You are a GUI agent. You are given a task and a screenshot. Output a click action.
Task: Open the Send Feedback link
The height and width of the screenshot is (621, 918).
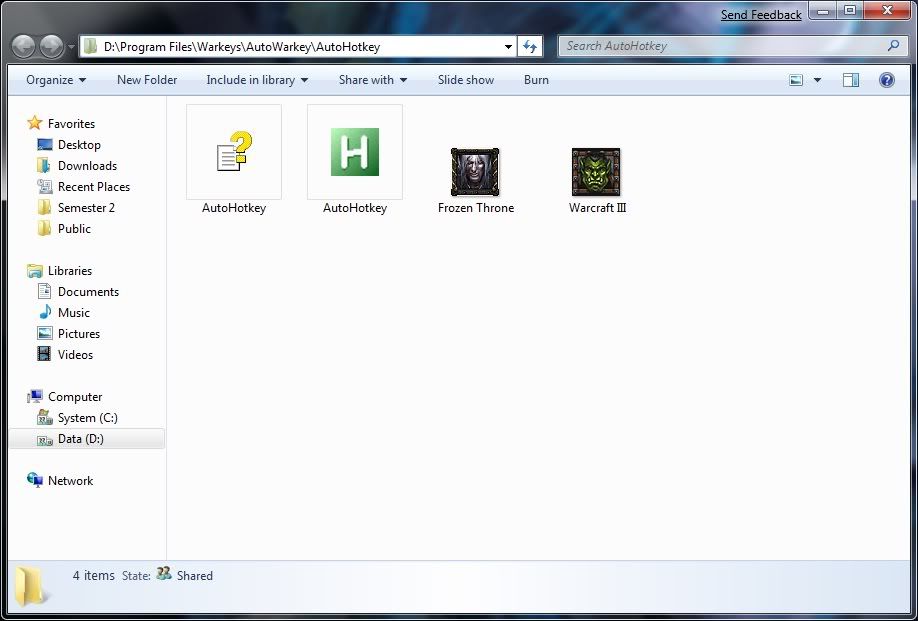tap(761, 15)
